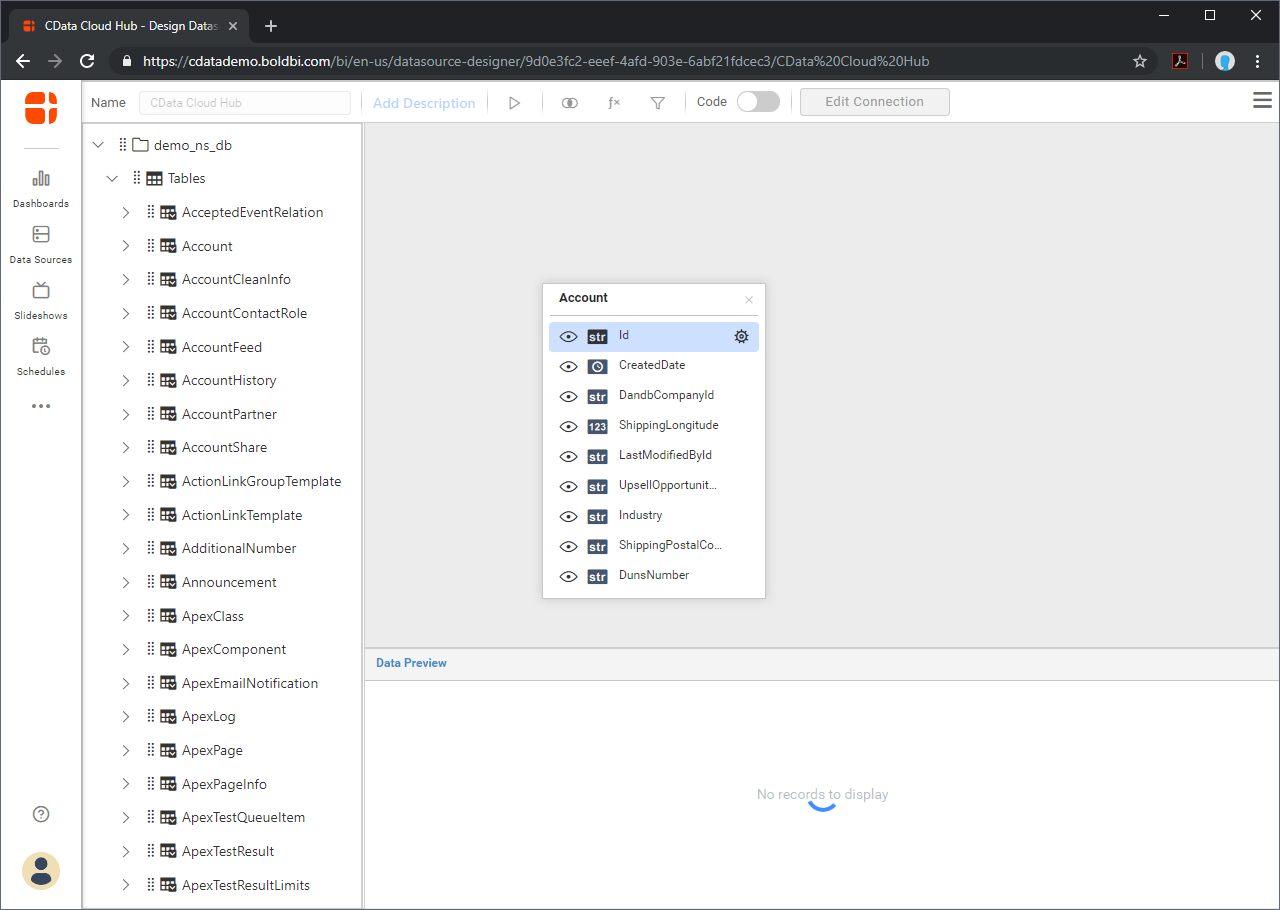Hide the CreatedDate column using eye icon
This screenshot has width=1280, height=910.
[x=568, y=367]
